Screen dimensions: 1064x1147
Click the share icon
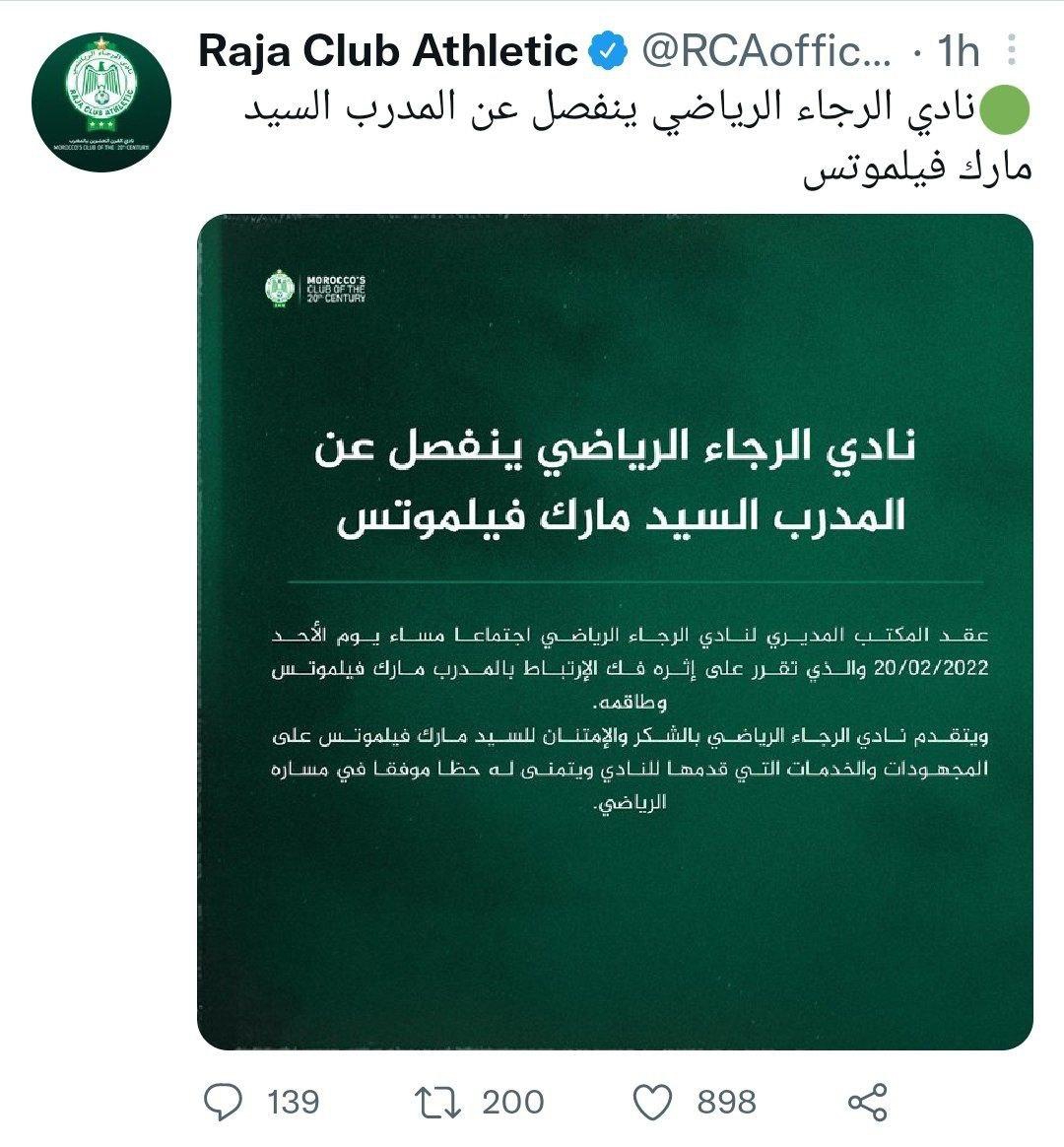coord(867,1101)
